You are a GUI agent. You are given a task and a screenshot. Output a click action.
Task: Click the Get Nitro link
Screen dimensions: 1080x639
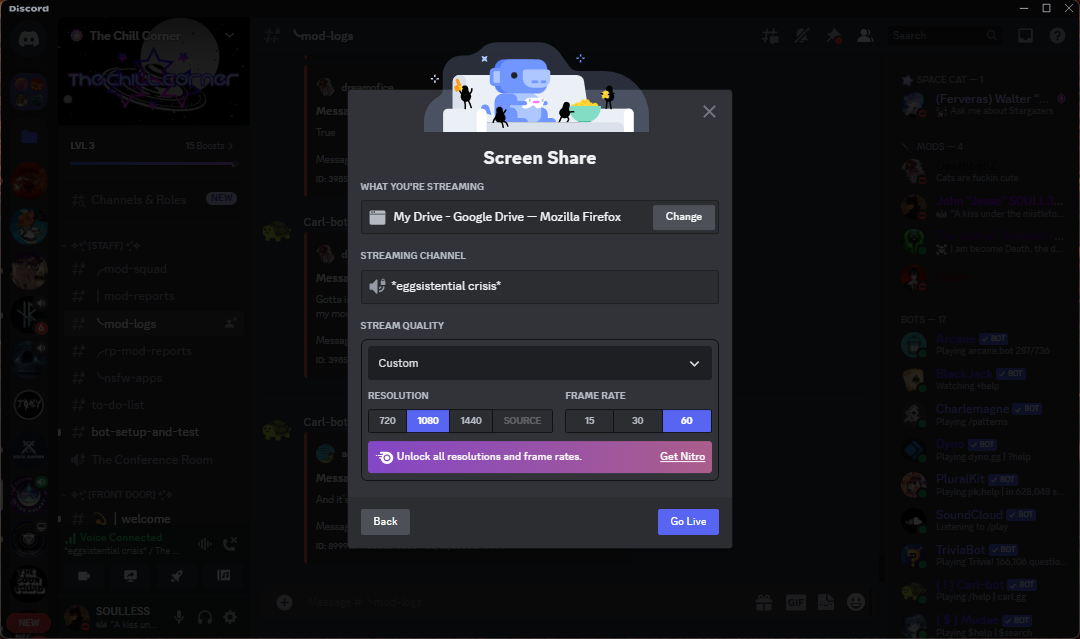[x=683, y=456]
